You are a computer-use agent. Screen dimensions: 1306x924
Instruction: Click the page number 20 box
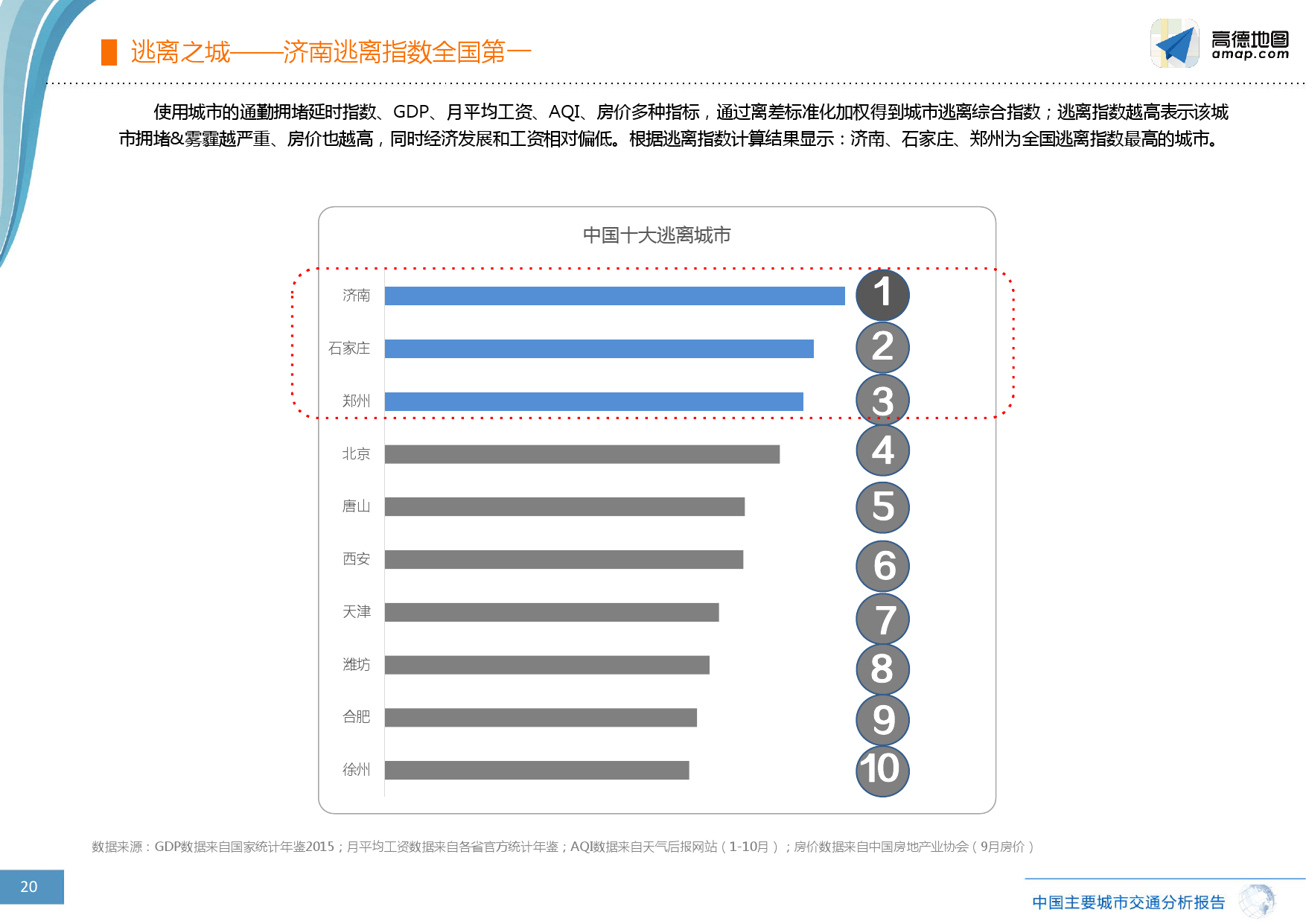(32, 887)
